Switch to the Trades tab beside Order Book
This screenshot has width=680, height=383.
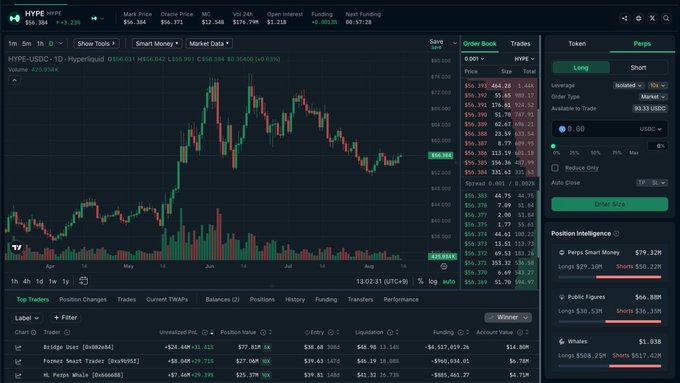pyautogui.click(x=520, y=44)
